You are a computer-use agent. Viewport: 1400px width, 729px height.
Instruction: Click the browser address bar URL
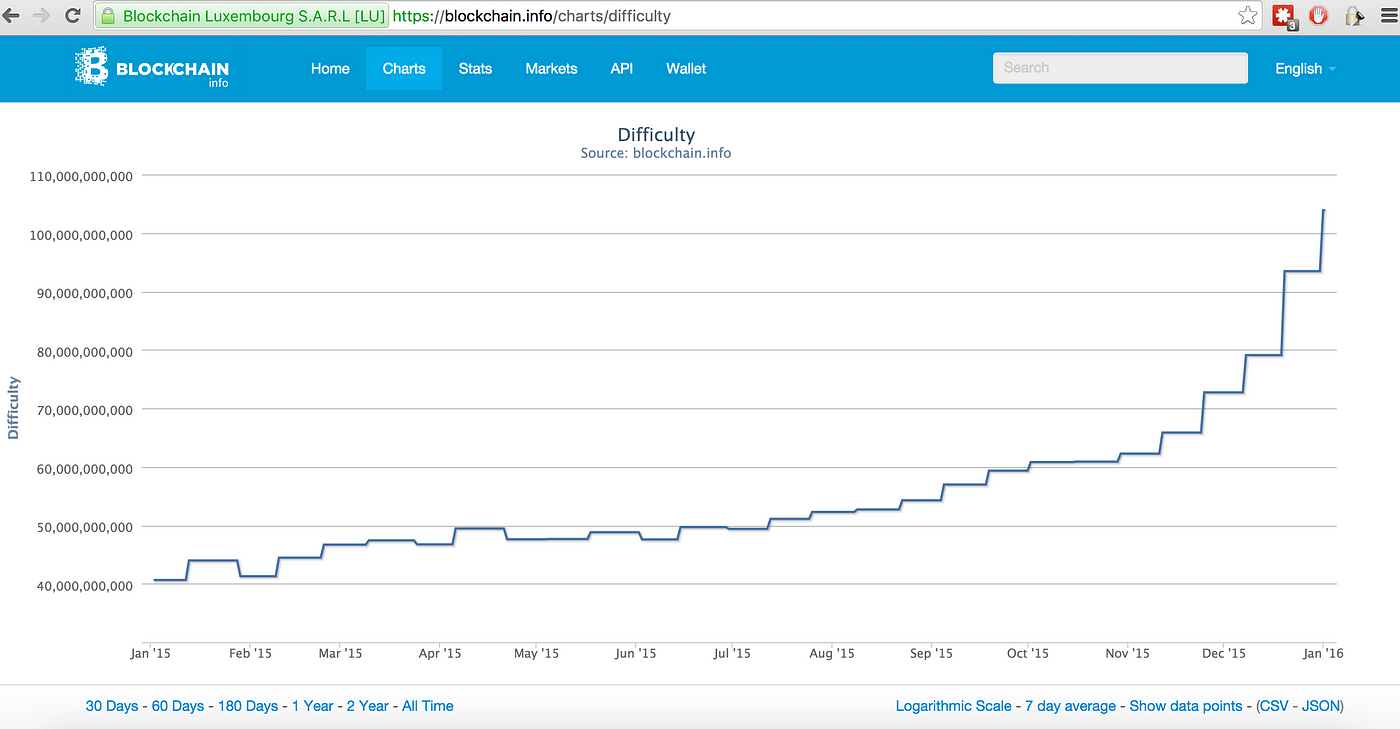click(x=532, y=16)
